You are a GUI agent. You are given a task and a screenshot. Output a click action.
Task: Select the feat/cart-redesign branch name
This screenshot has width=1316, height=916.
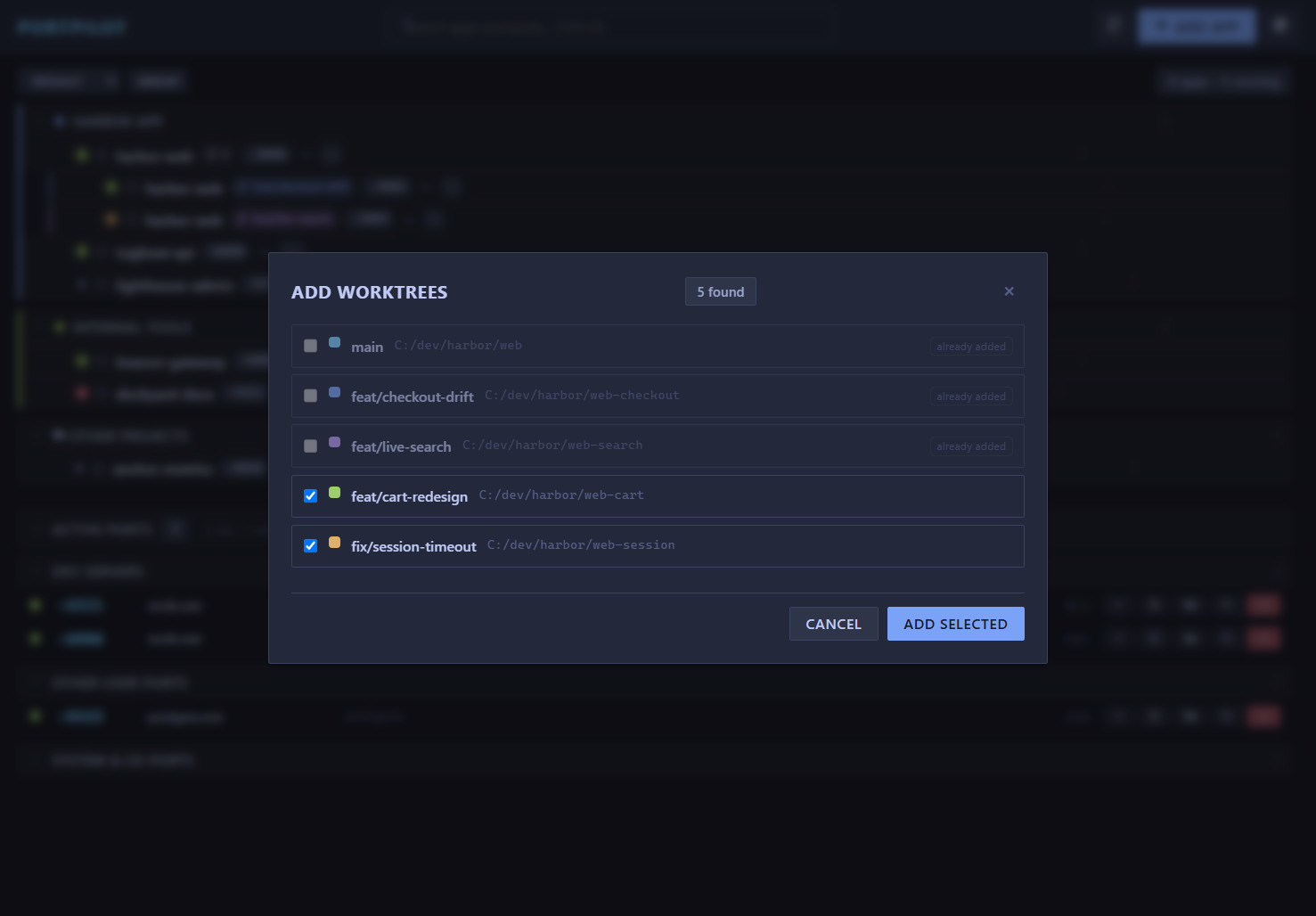[x=409, y=496]
